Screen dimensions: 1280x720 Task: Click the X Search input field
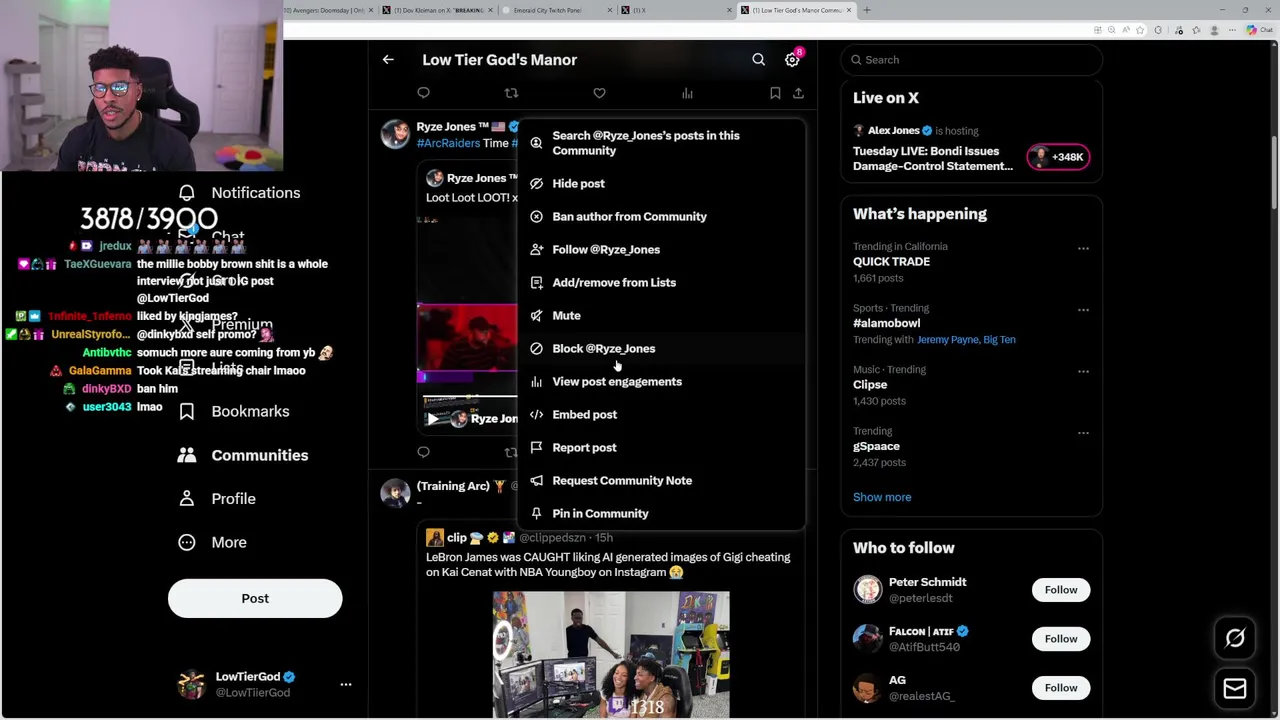point(971,60)
